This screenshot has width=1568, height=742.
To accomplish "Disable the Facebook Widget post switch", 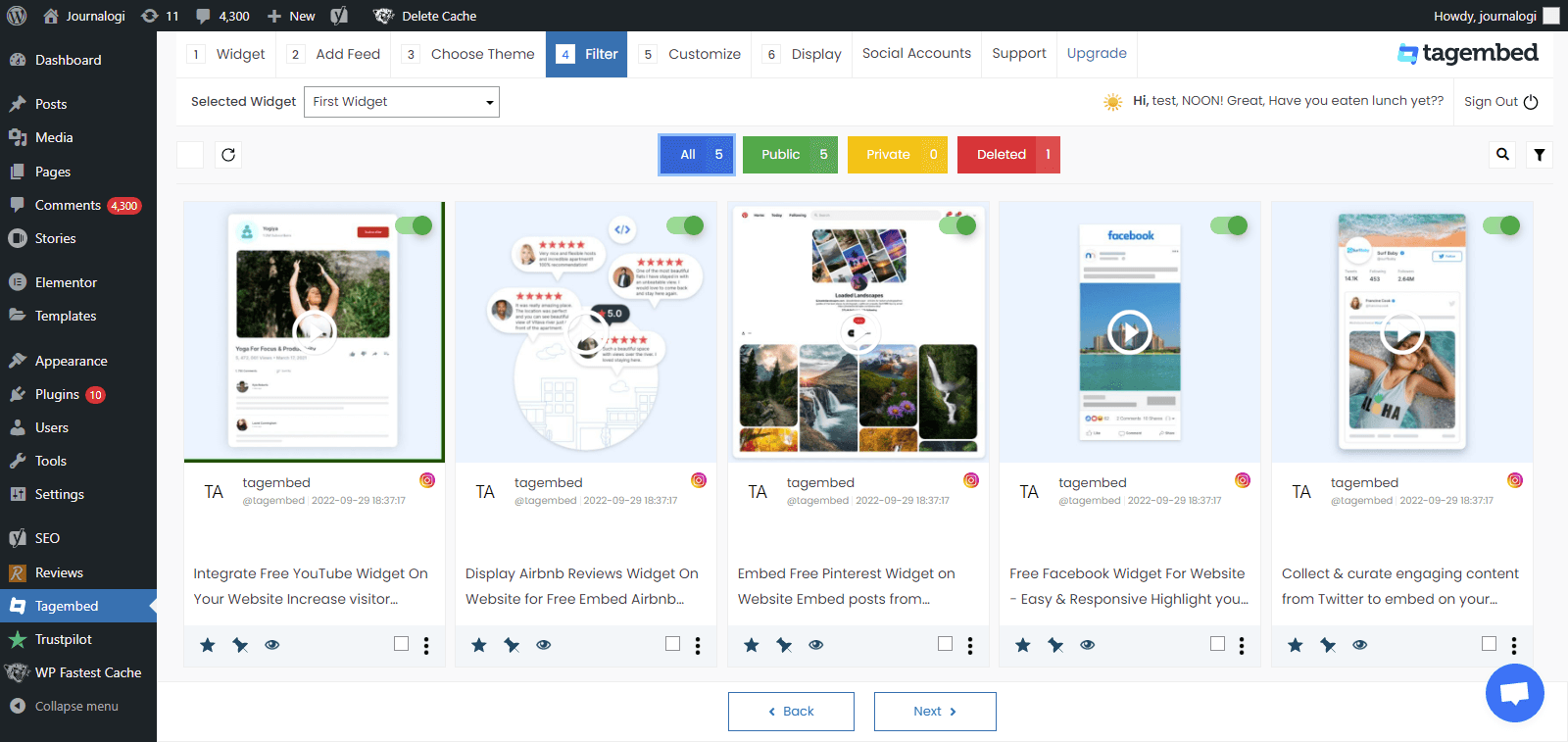I will 1229,225.
